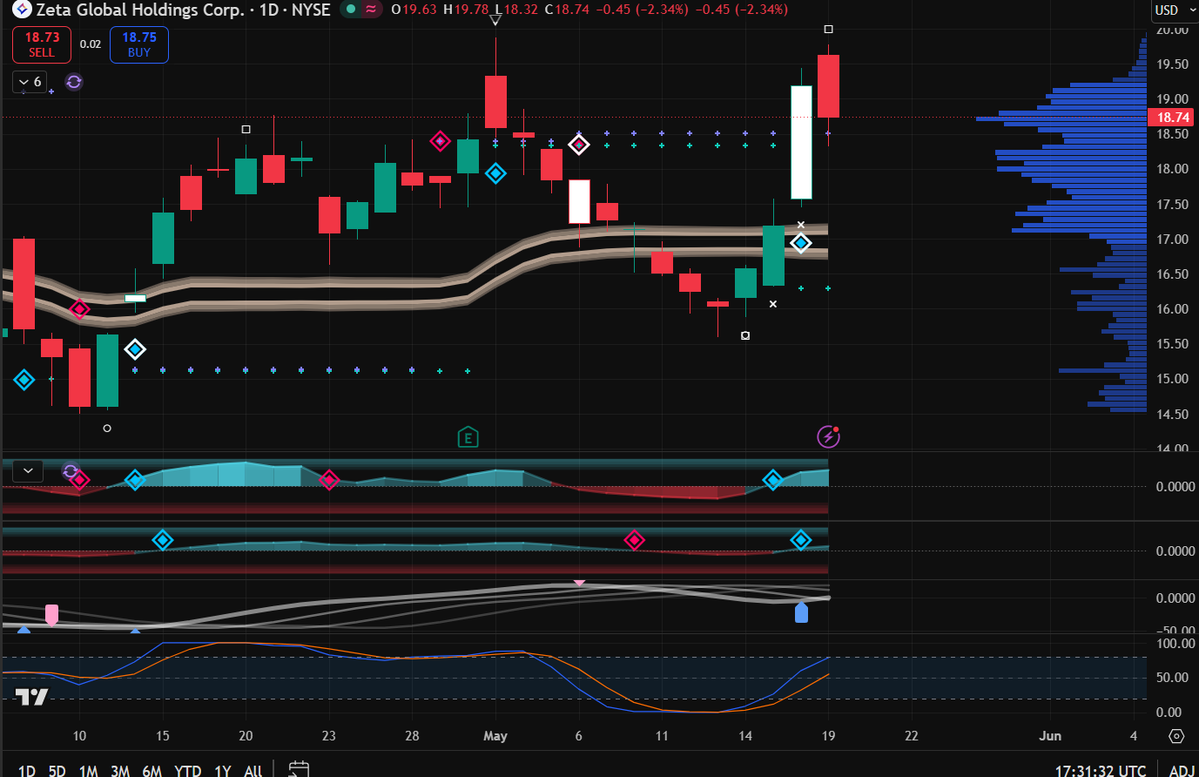1199x777 pixels.
Task: Select the 1Y range tab
Action: [x=223, y=770]
